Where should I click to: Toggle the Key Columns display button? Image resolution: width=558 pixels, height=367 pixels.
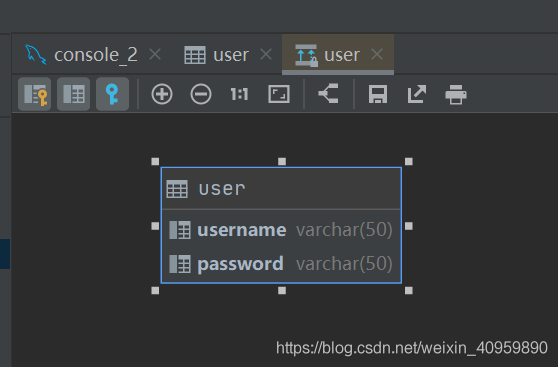pos(35,94)
